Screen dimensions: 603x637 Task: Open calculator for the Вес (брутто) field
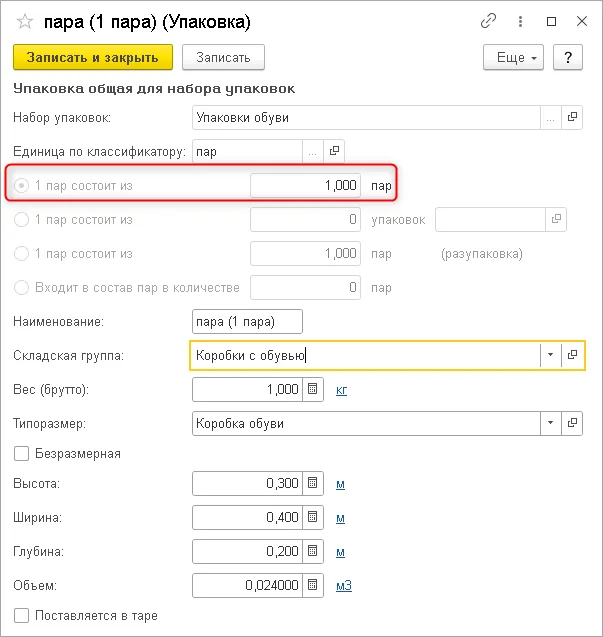pyautogui.click(x=312, y=389)
